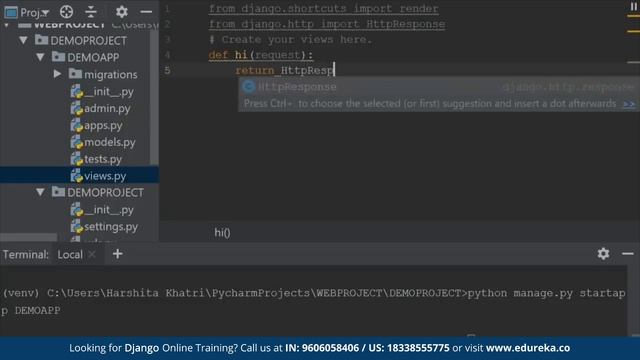Select views.py in project tree
The image size is (640, 360).
click(x=79, y=176)
